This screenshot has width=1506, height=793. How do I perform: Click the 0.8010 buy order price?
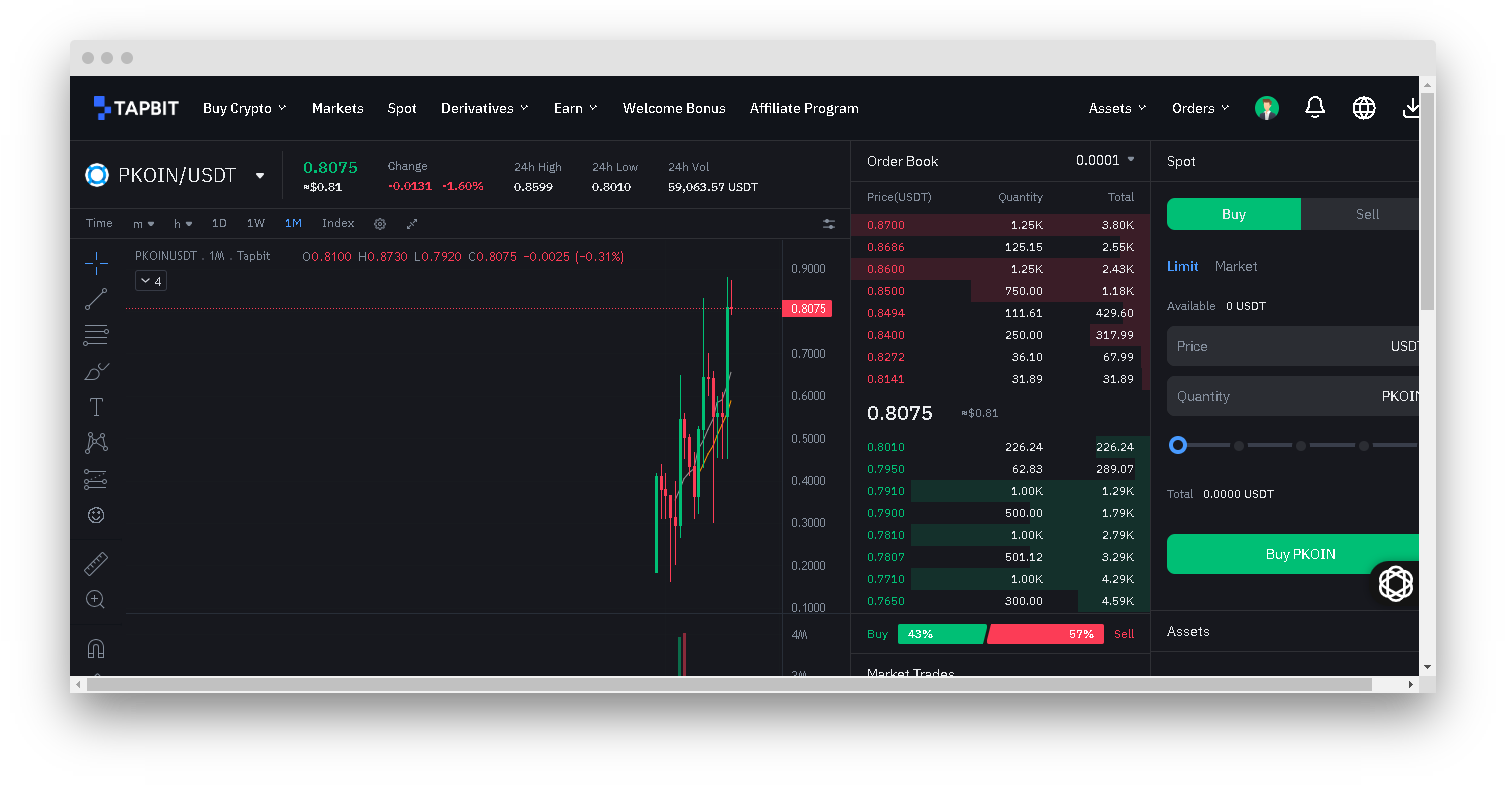click(885, 447)
